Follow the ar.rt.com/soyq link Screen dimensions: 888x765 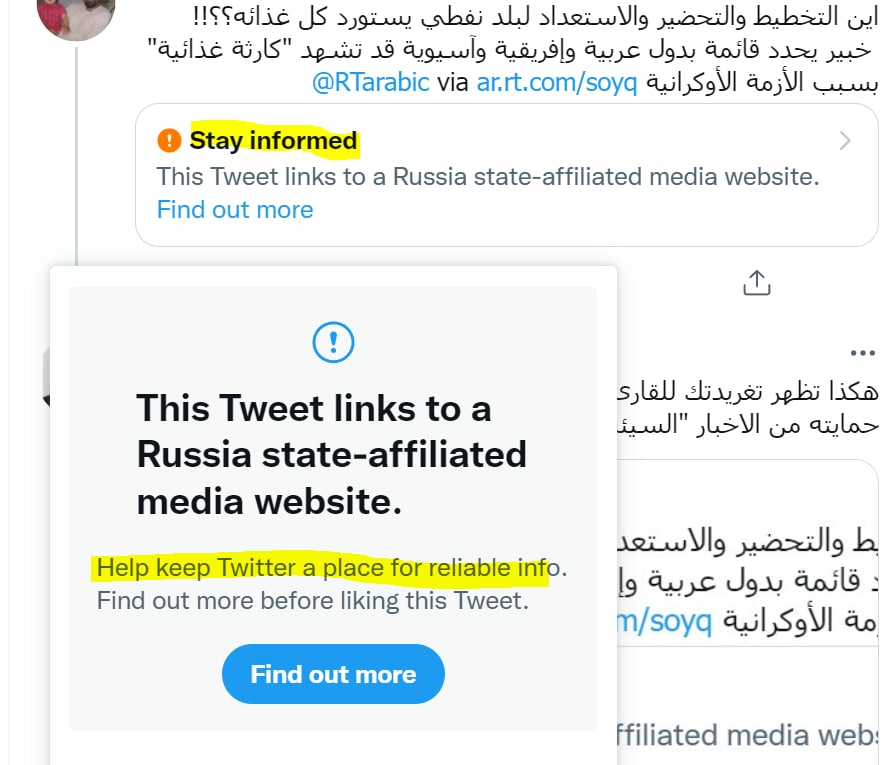coord(557,83)
